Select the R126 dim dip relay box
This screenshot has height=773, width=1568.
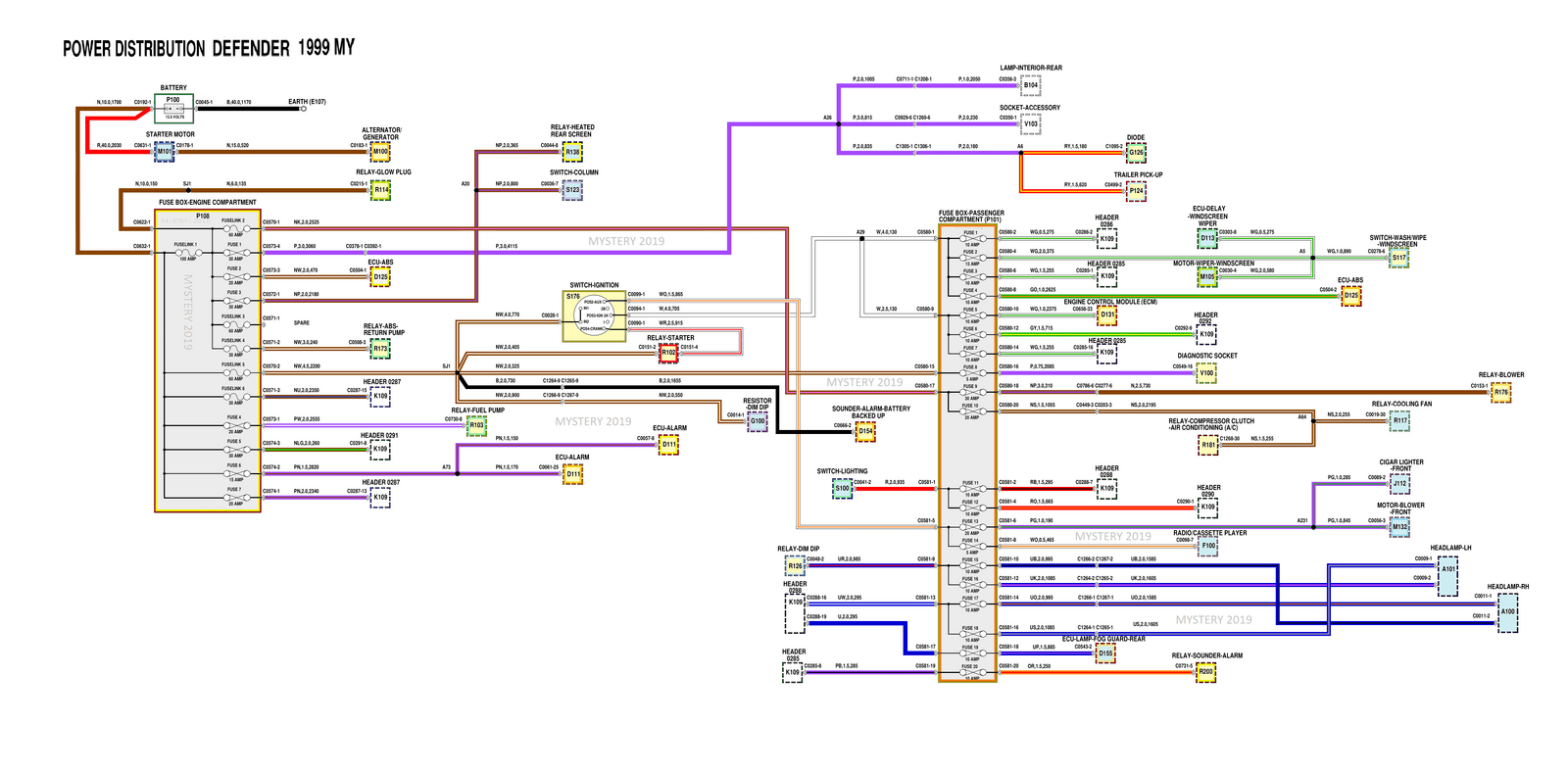[x=795, y=565]
